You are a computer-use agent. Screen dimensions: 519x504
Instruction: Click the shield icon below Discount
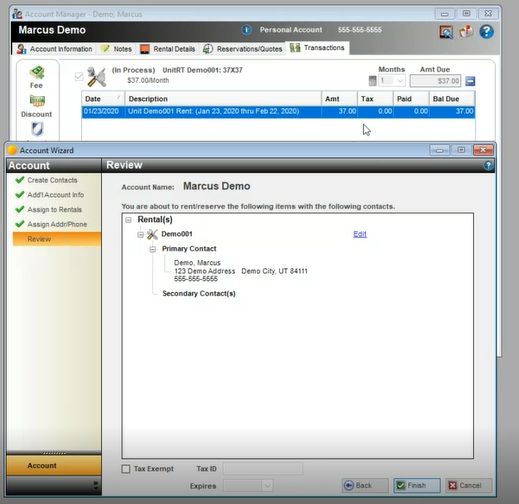pyautogui.click(x=37, y=129)
